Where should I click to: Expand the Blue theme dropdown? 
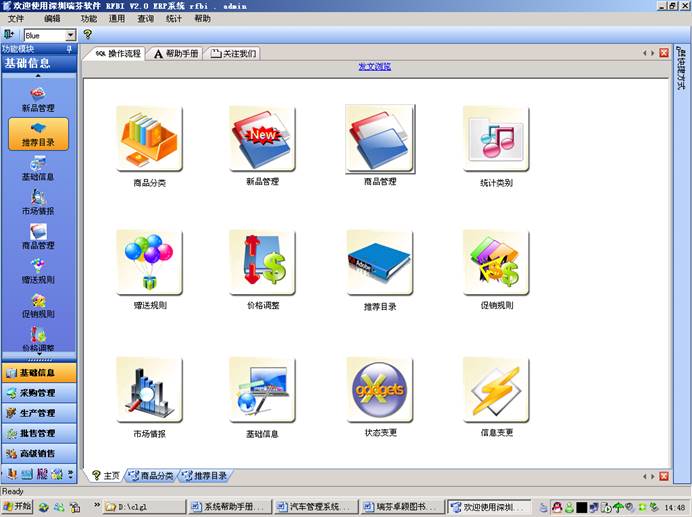tap(70, 35)
